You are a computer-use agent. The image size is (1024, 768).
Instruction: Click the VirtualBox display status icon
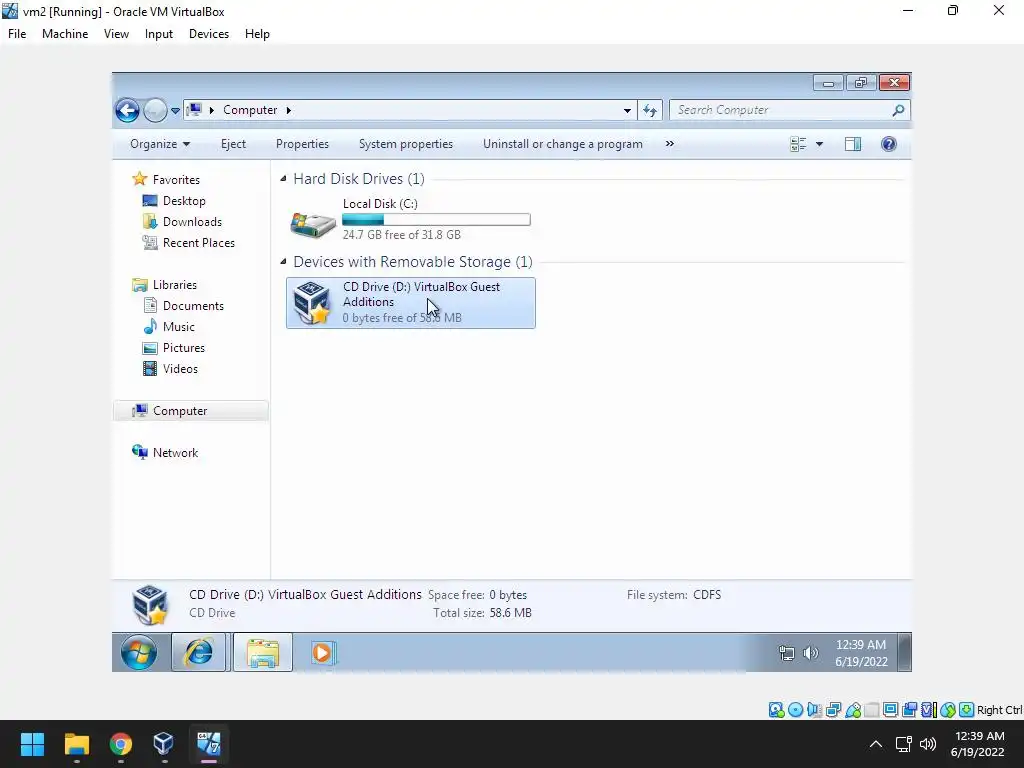890,710
